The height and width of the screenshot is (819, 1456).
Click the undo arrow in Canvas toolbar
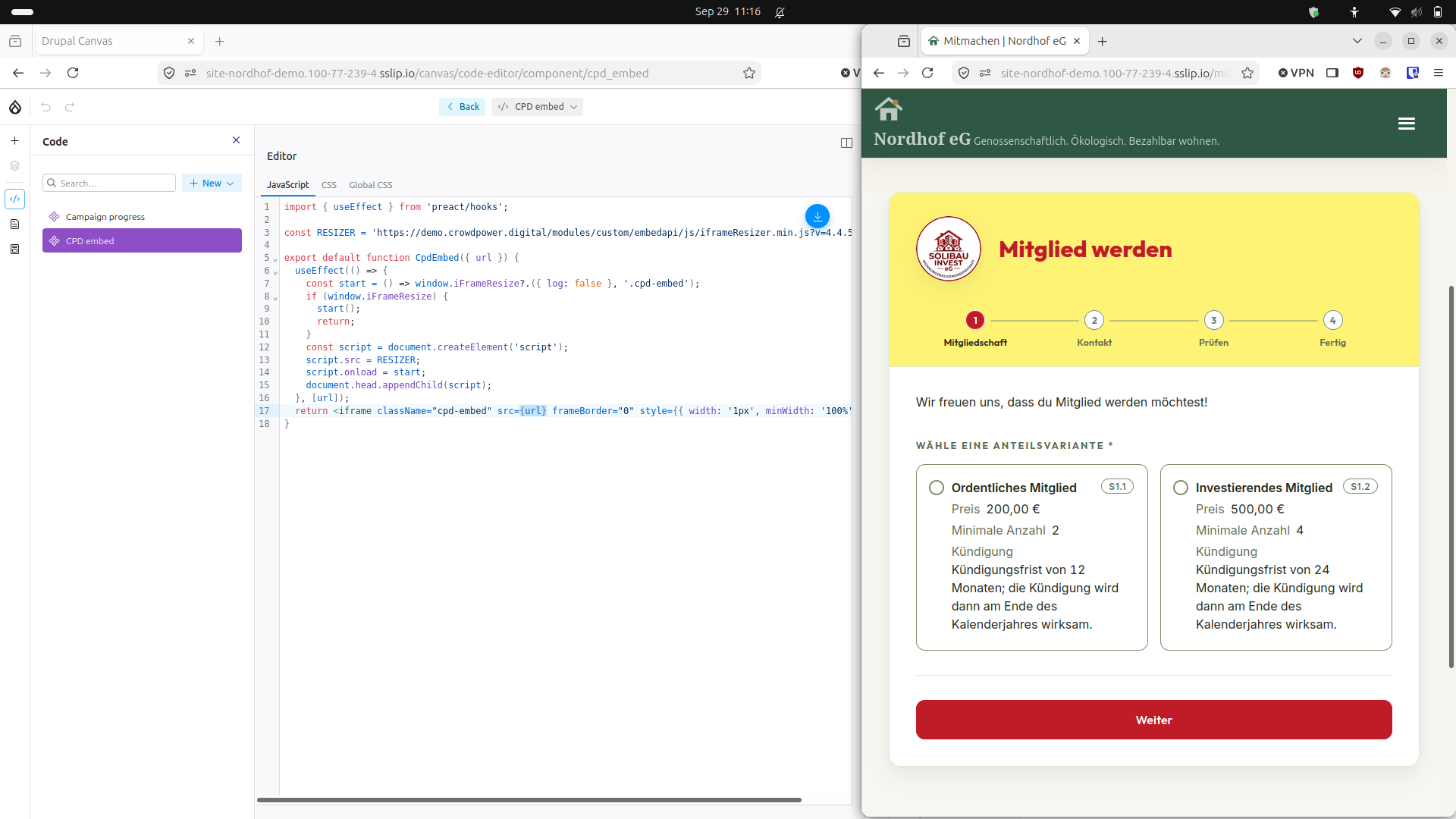(45, 107)
